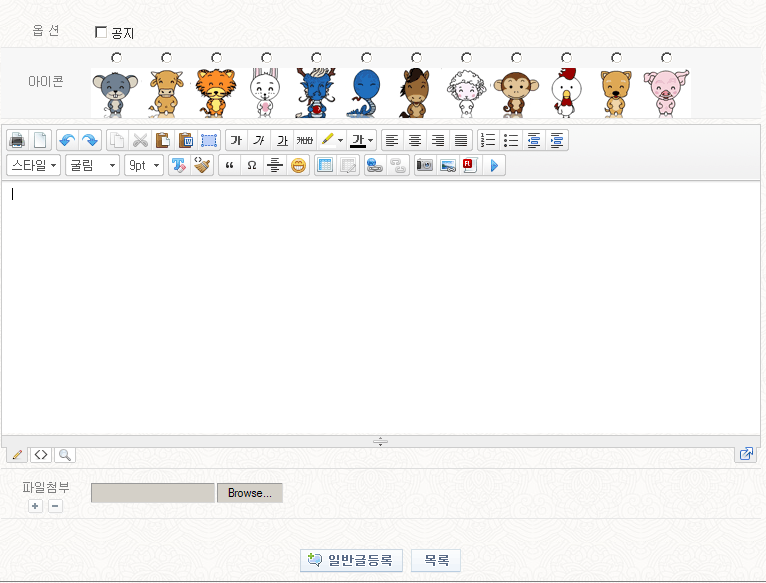Insert Flash object icon
This screenshot has width=766, height=583.
(470, 165)
